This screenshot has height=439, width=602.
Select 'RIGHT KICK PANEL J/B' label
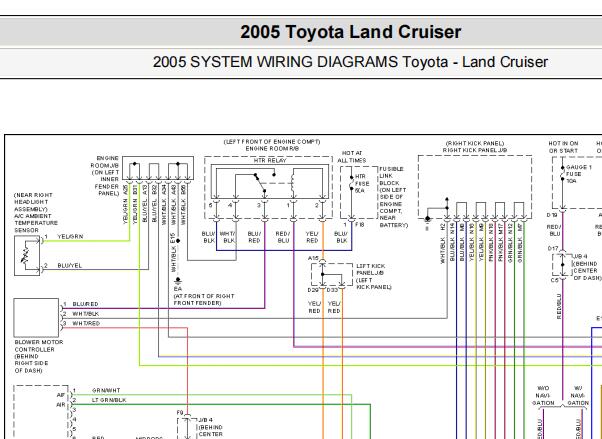(x=475, y=150)
